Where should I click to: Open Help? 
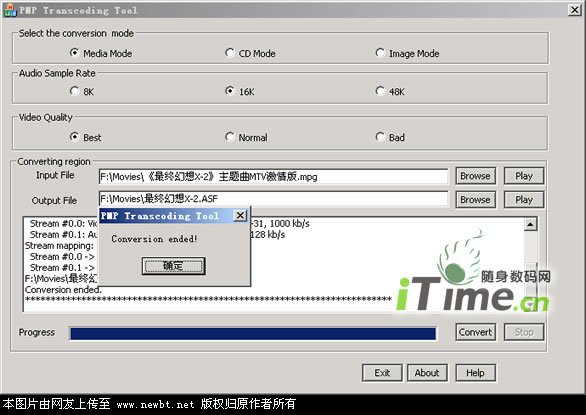pos(475,373)
